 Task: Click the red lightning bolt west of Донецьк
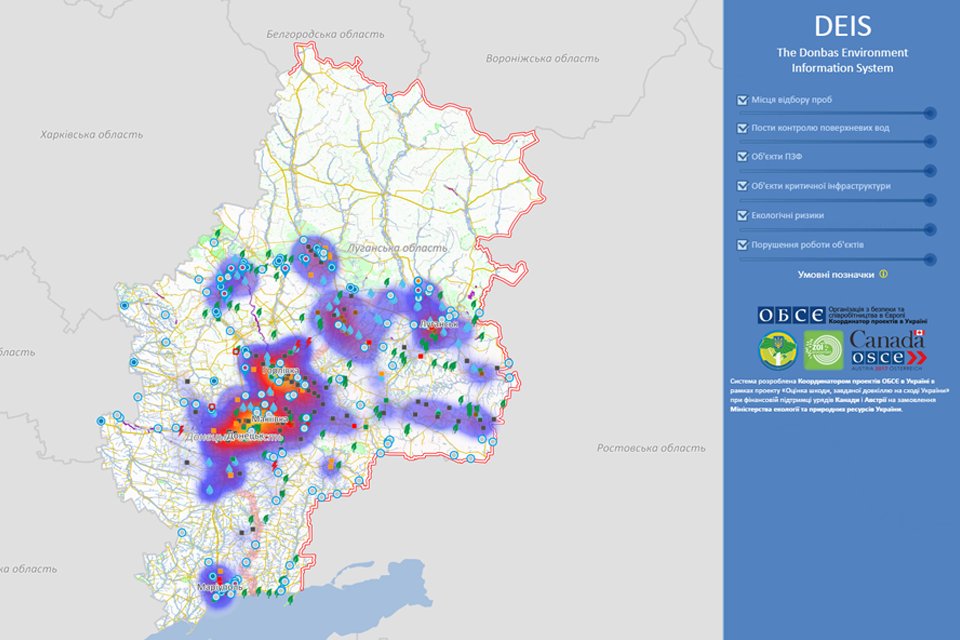click(x=181, y=429)
